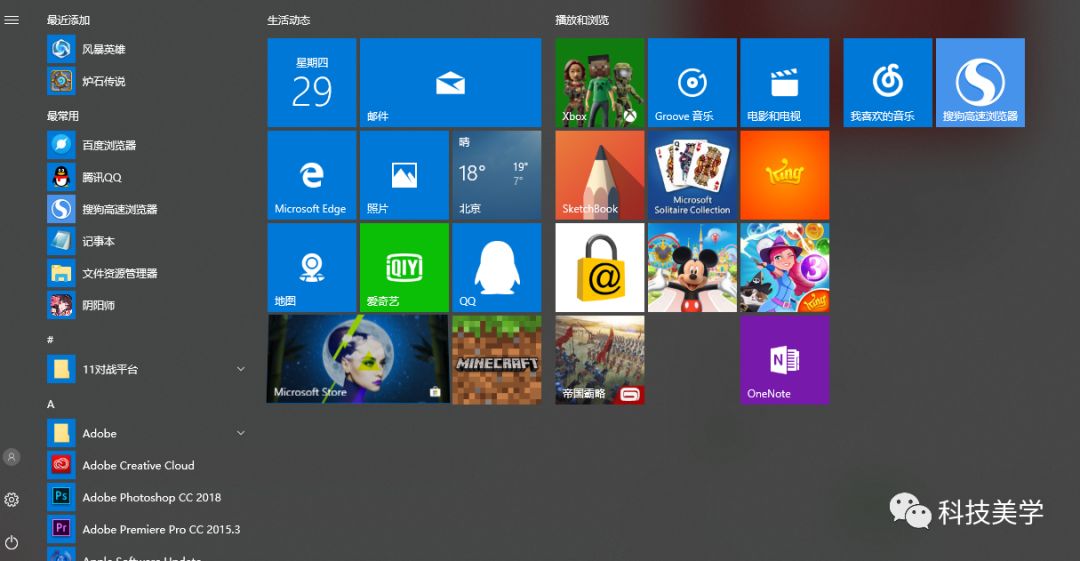Open the 我喜欢的音乐 tile
The image size is (1080, 561).
pos(888,83)
